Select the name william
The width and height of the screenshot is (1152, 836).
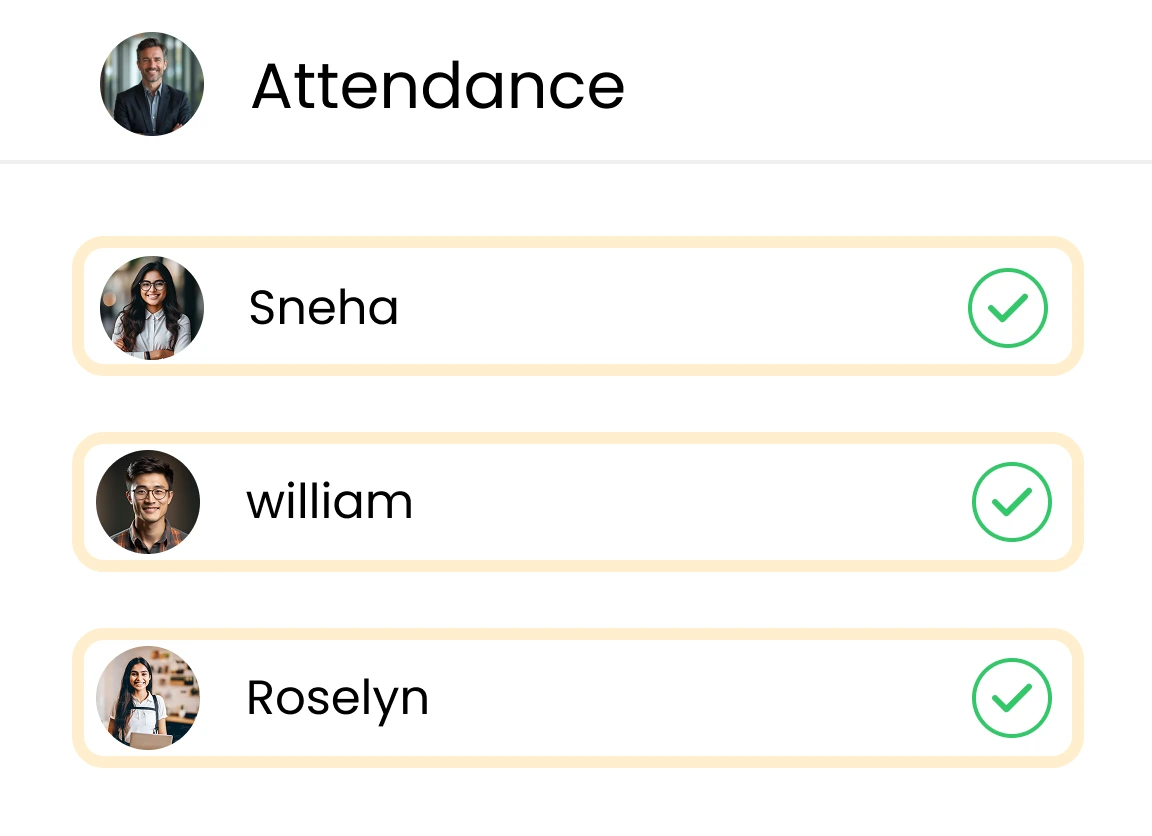click(329, 502)
